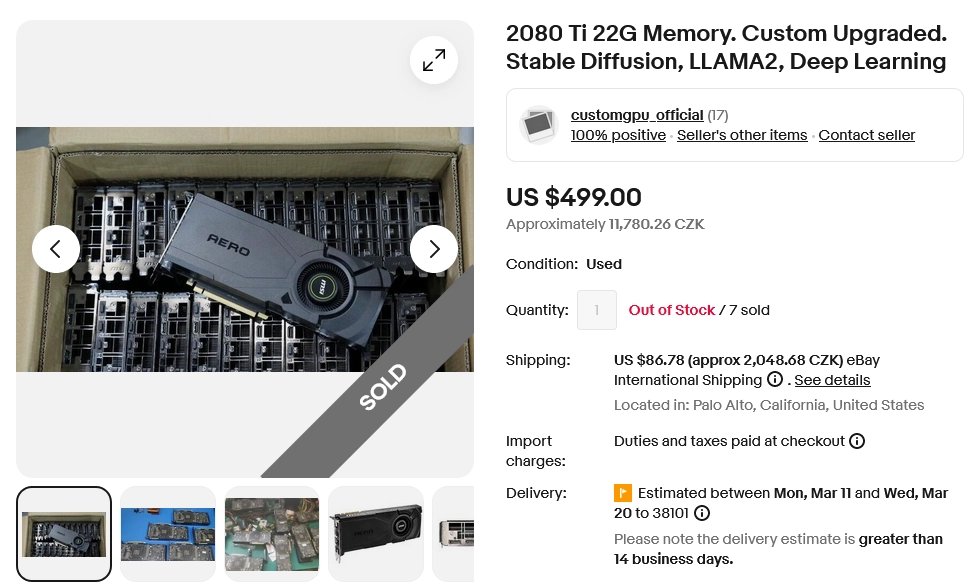Viewport: 972px width, 584px height.
Task: Open the image fullscreen expand icon
Action: [433, 60]
